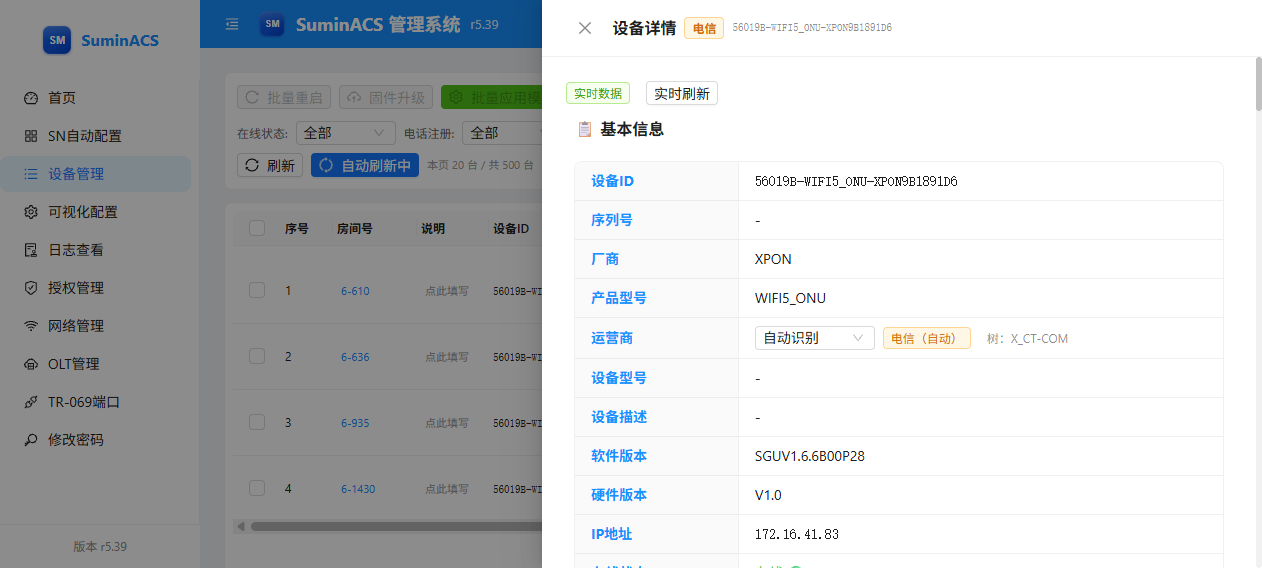1262x568 pixels.
Task: Click the 设备管理 list icon
Action: point(31,174)
